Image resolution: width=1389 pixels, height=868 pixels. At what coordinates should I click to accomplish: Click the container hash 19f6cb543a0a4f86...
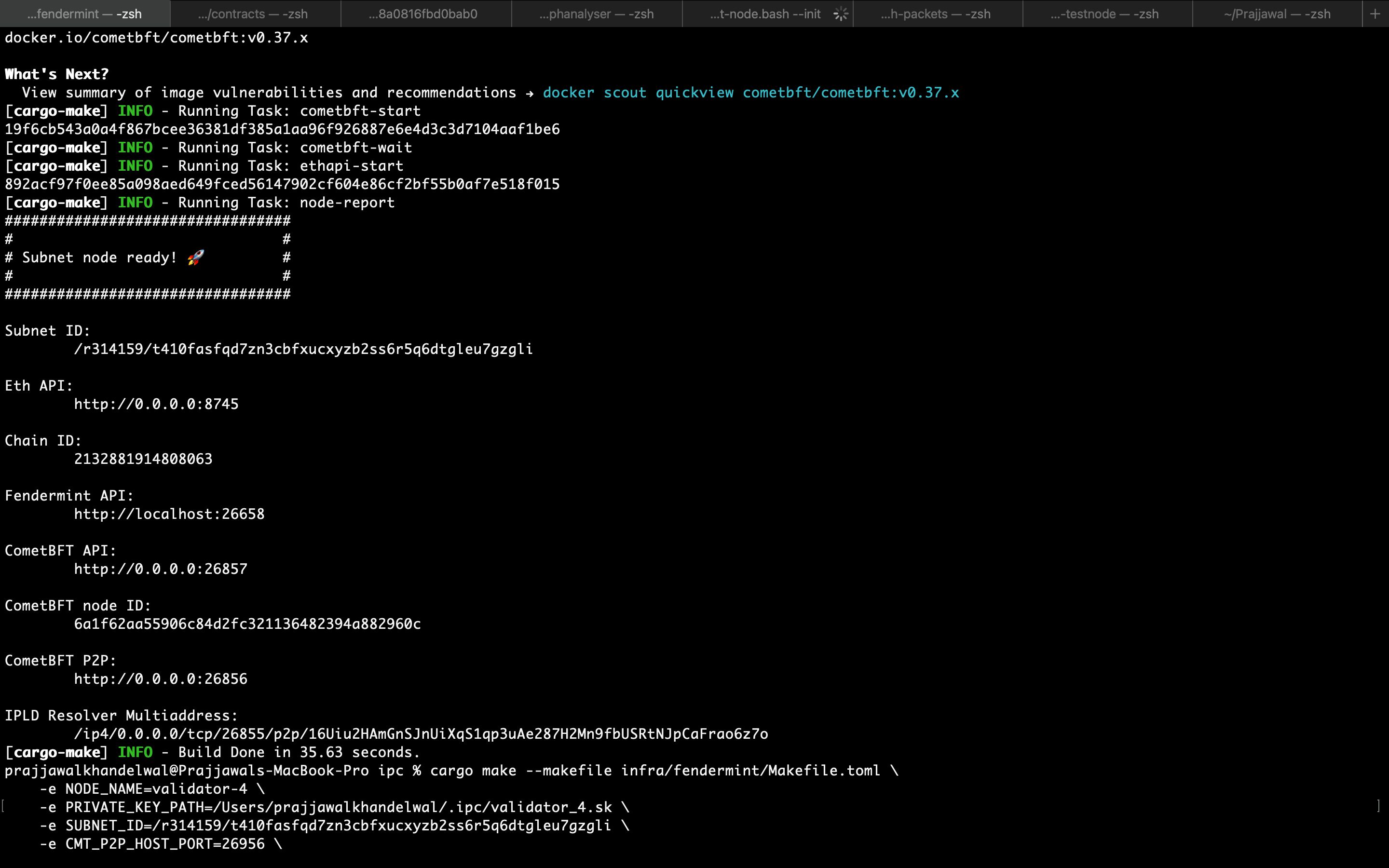click(283, 129)
